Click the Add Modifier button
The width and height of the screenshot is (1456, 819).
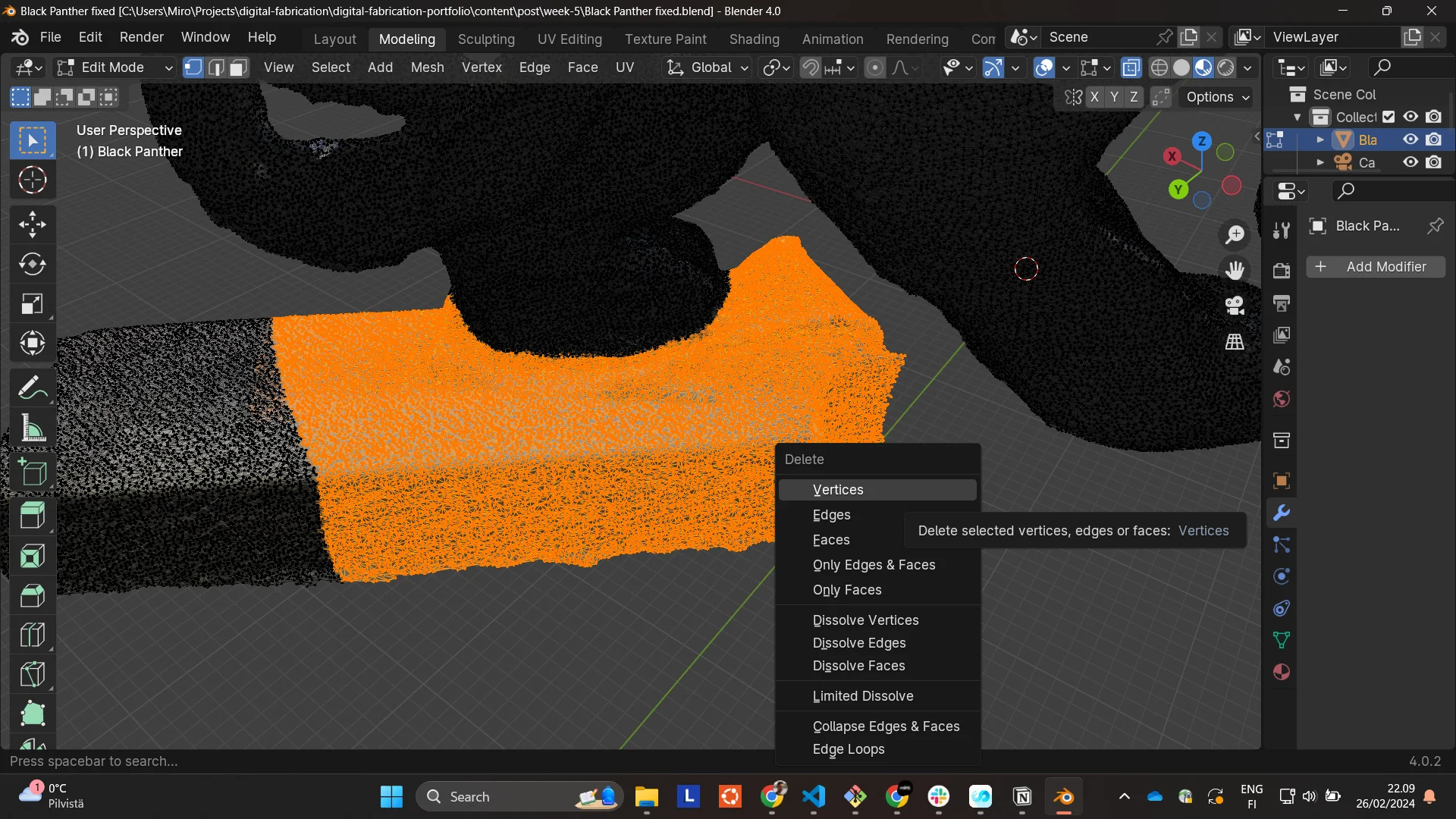pos(1376,267)
